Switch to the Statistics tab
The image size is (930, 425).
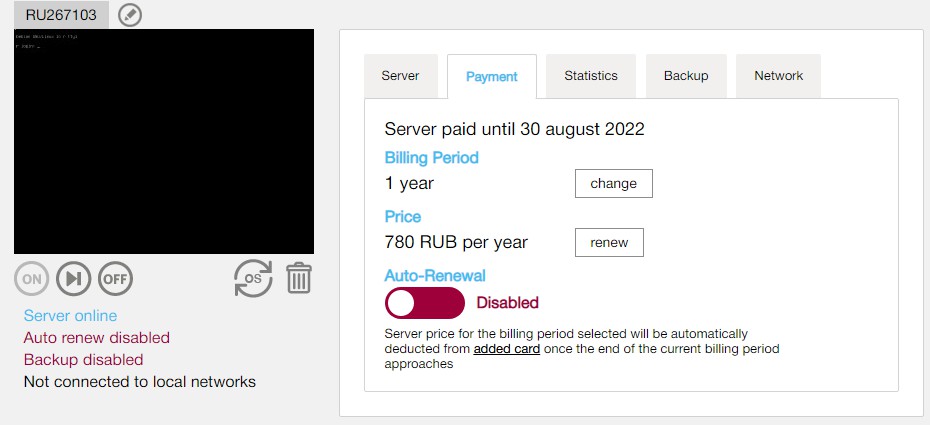(591, 76)
